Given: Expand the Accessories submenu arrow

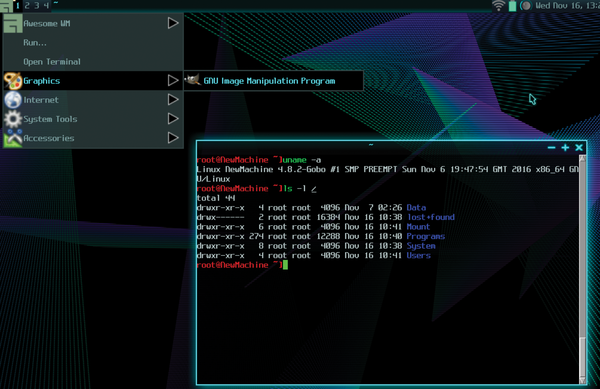Looking at the screenshot, I should [x=173, y=138].
